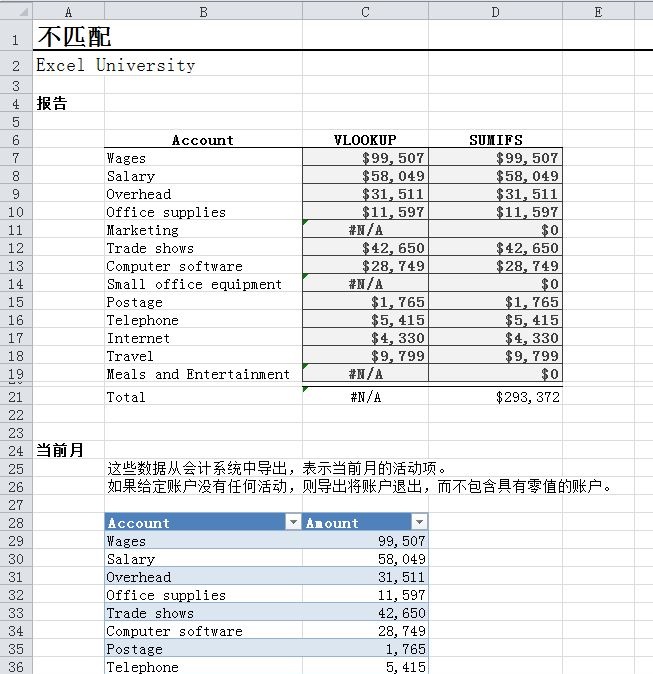Select column D header
Screen dimensions: 653x674
495,12
